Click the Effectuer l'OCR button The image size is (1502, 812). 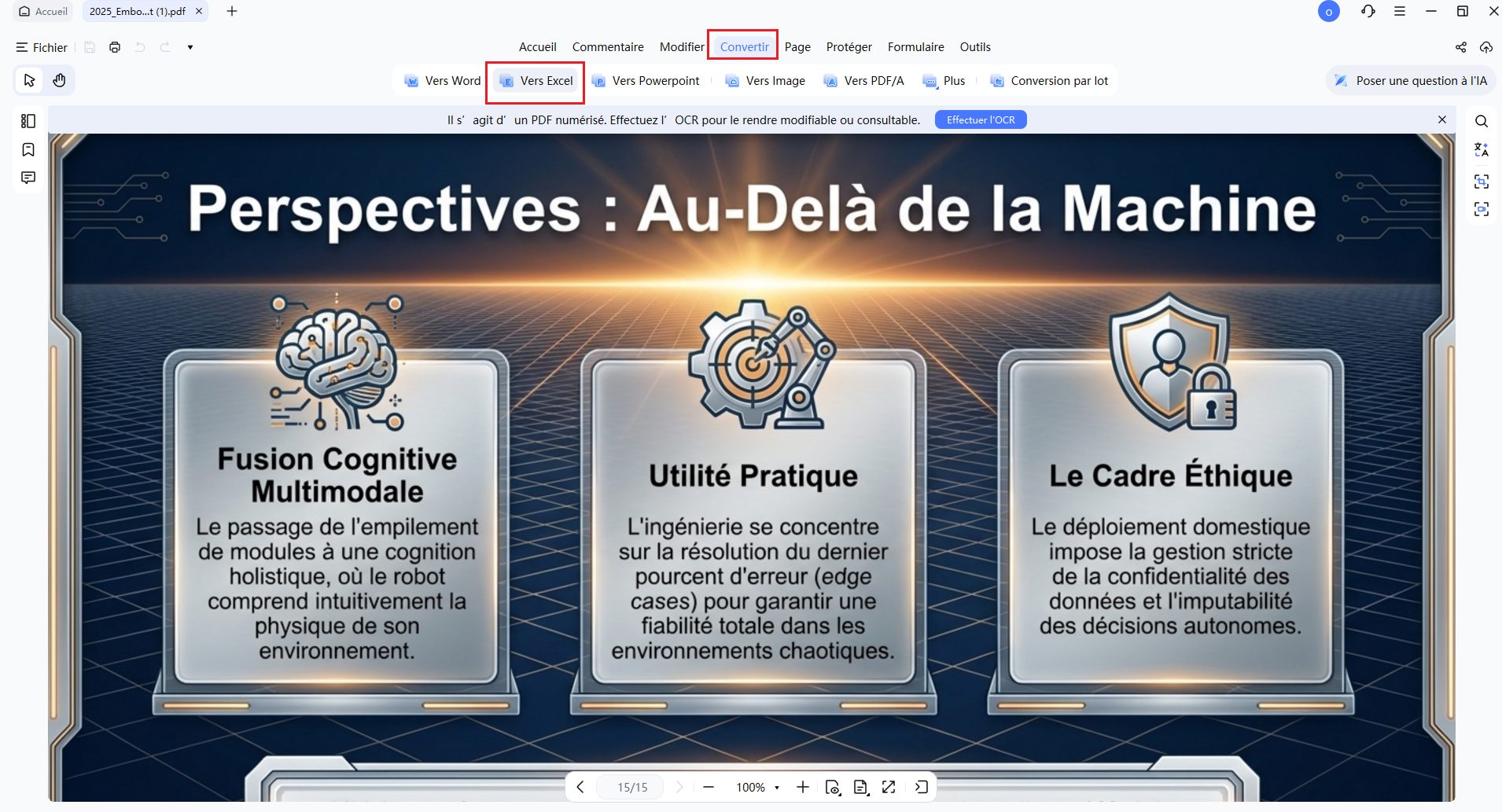[x=981, y=119]
